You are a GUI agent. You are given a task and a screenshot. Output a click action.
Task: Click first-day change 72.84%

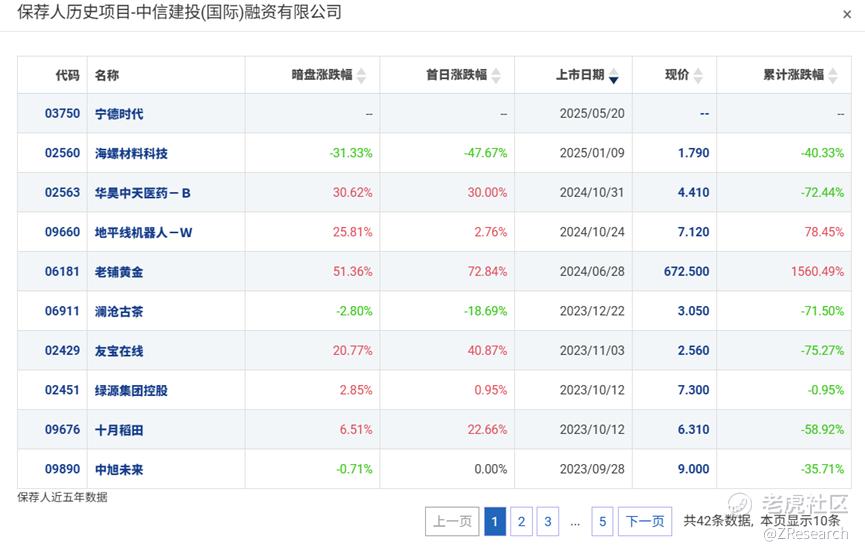487,271
